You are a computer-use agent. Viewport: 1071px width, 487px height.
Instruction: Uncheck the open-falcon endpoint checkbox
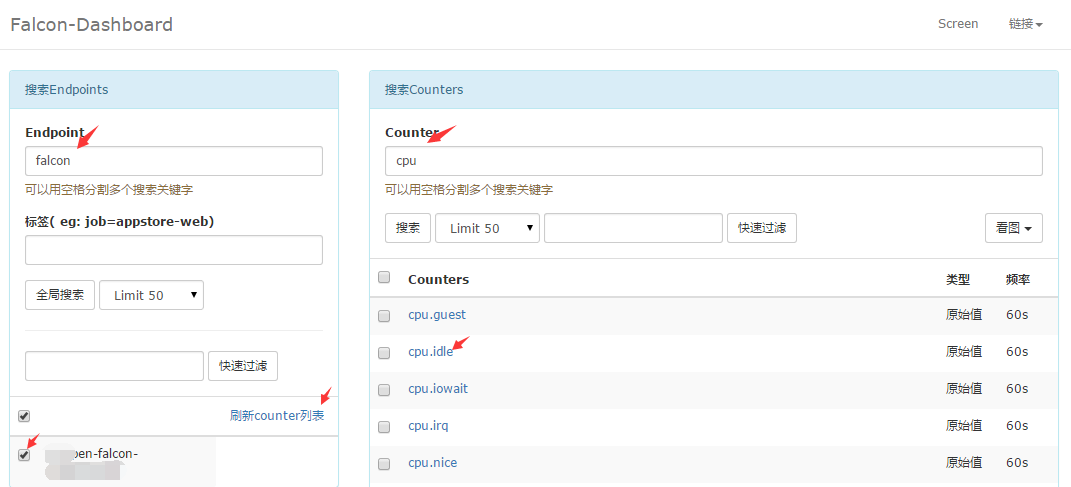point(24,455)
